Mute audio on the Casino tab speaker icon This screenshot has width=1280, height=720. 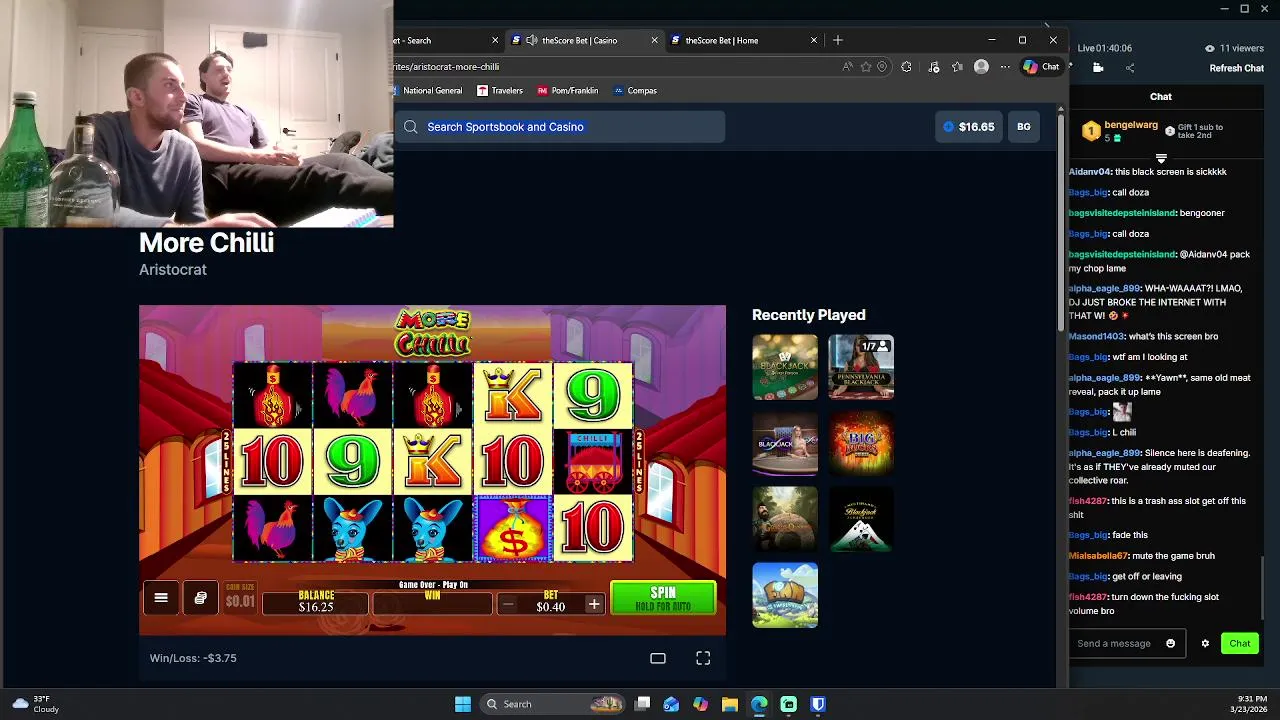point(531,40)
